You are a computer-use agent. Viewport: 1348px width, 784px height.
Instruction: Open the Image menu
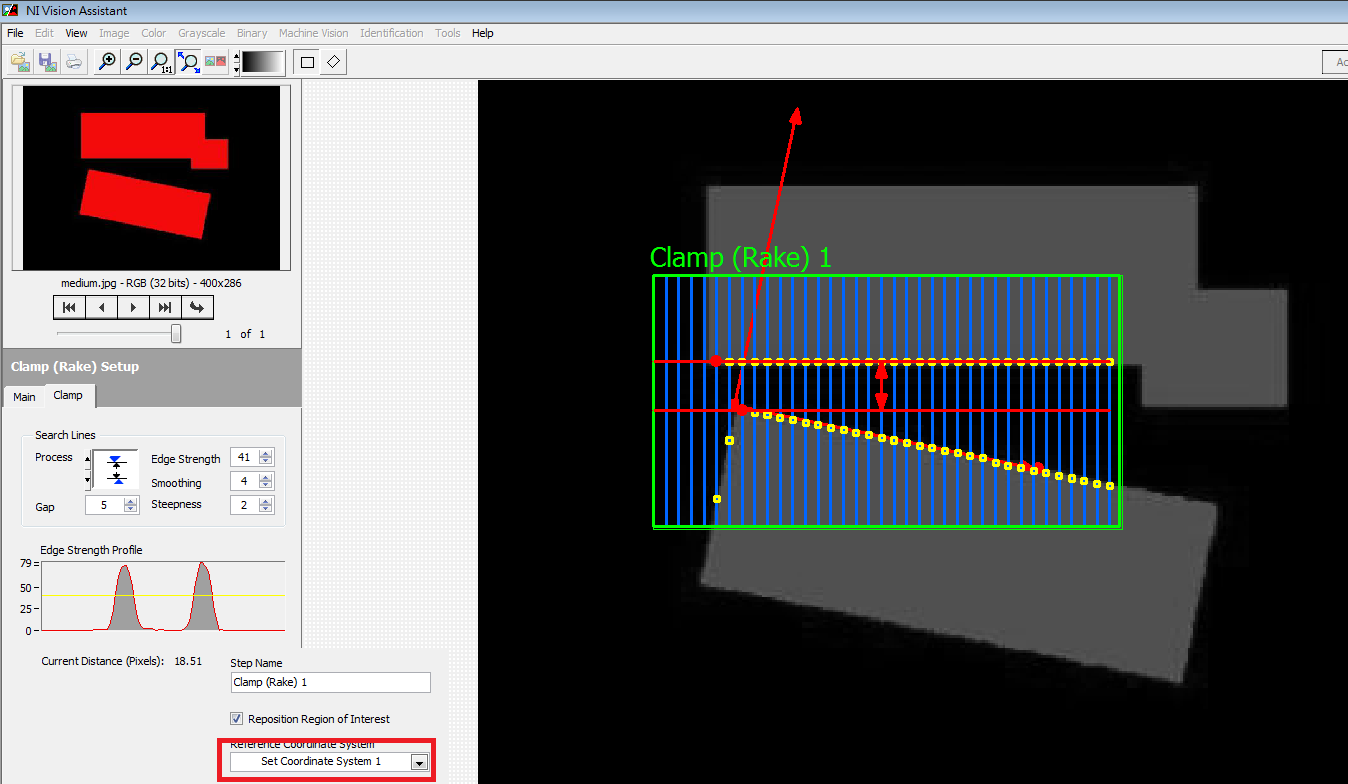tap(114, 33)
